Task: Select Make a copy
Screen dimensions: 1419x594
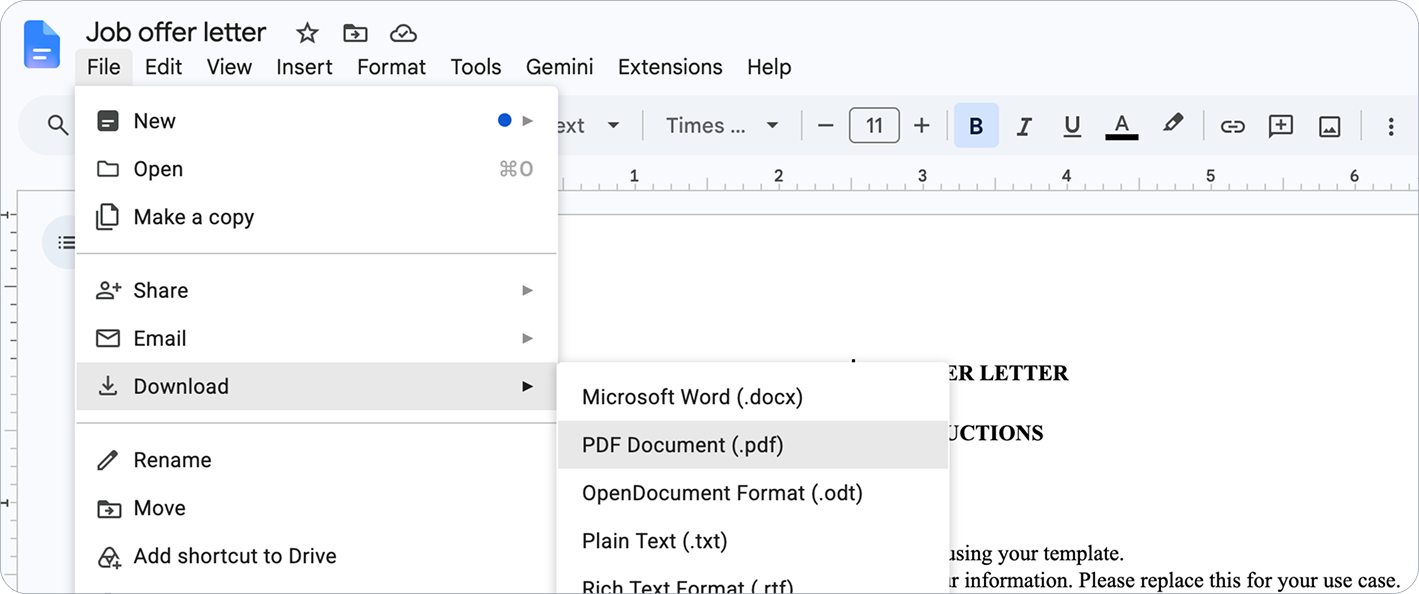Action: click(316, 217)
